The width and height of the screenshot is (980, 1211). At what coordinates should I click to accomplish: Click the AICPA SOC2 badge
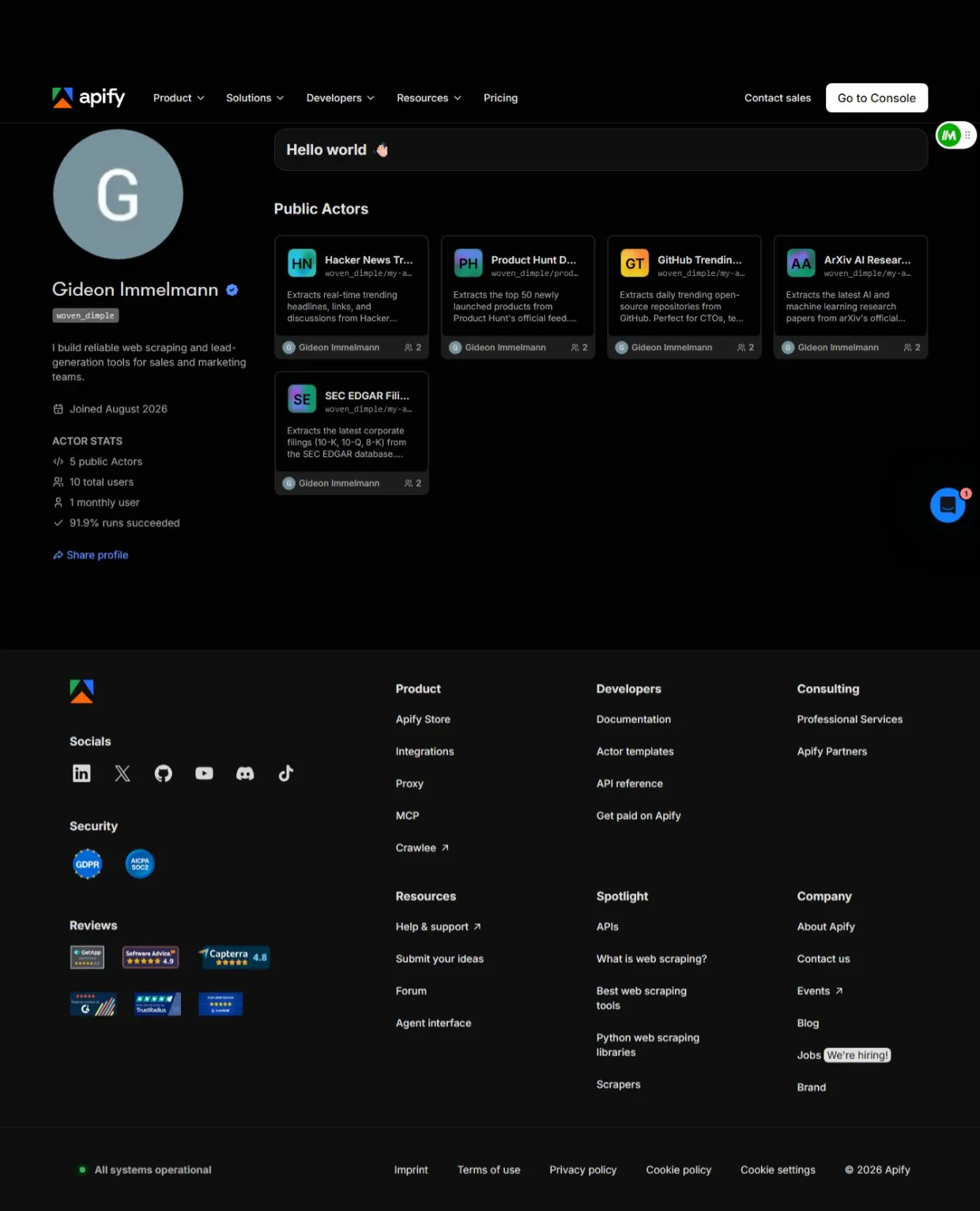(140, 864)
